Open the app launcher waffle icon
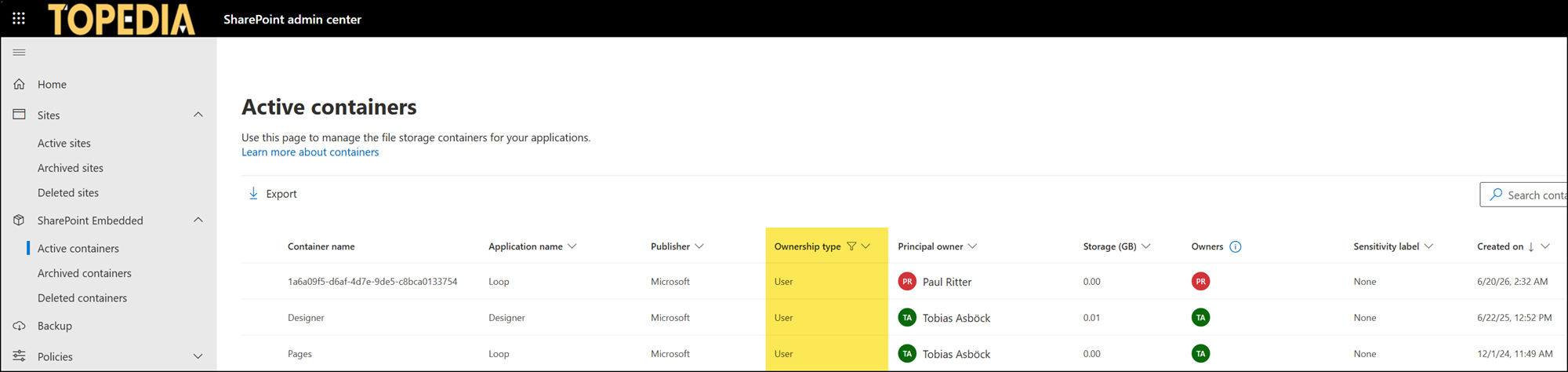Viewport: 1568px width, 372px height. pyautogui.click(x=19, y=18)
